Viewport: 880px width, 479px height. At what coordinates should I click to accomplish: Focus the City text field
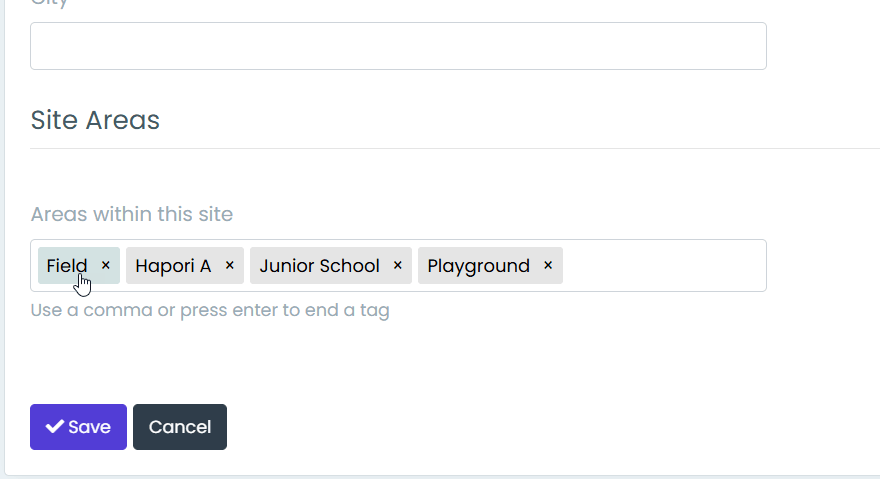click(x=398, y=46)
